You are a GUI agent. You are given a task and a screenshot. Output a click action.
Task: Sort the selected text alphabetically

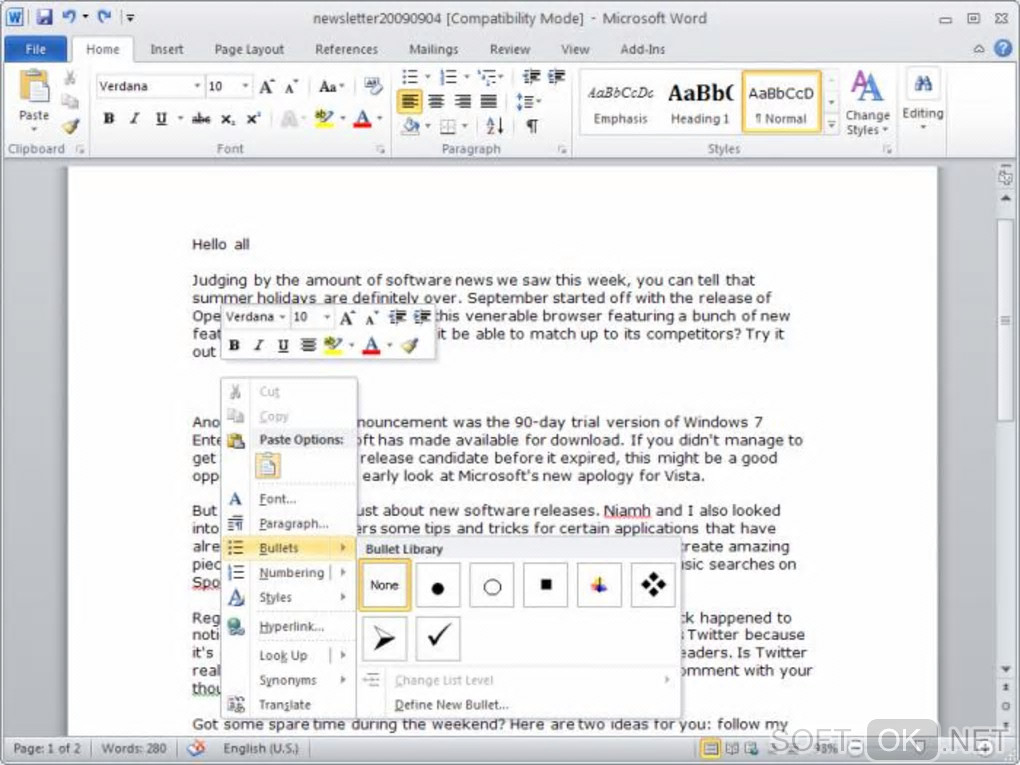[x=494, y=125]
